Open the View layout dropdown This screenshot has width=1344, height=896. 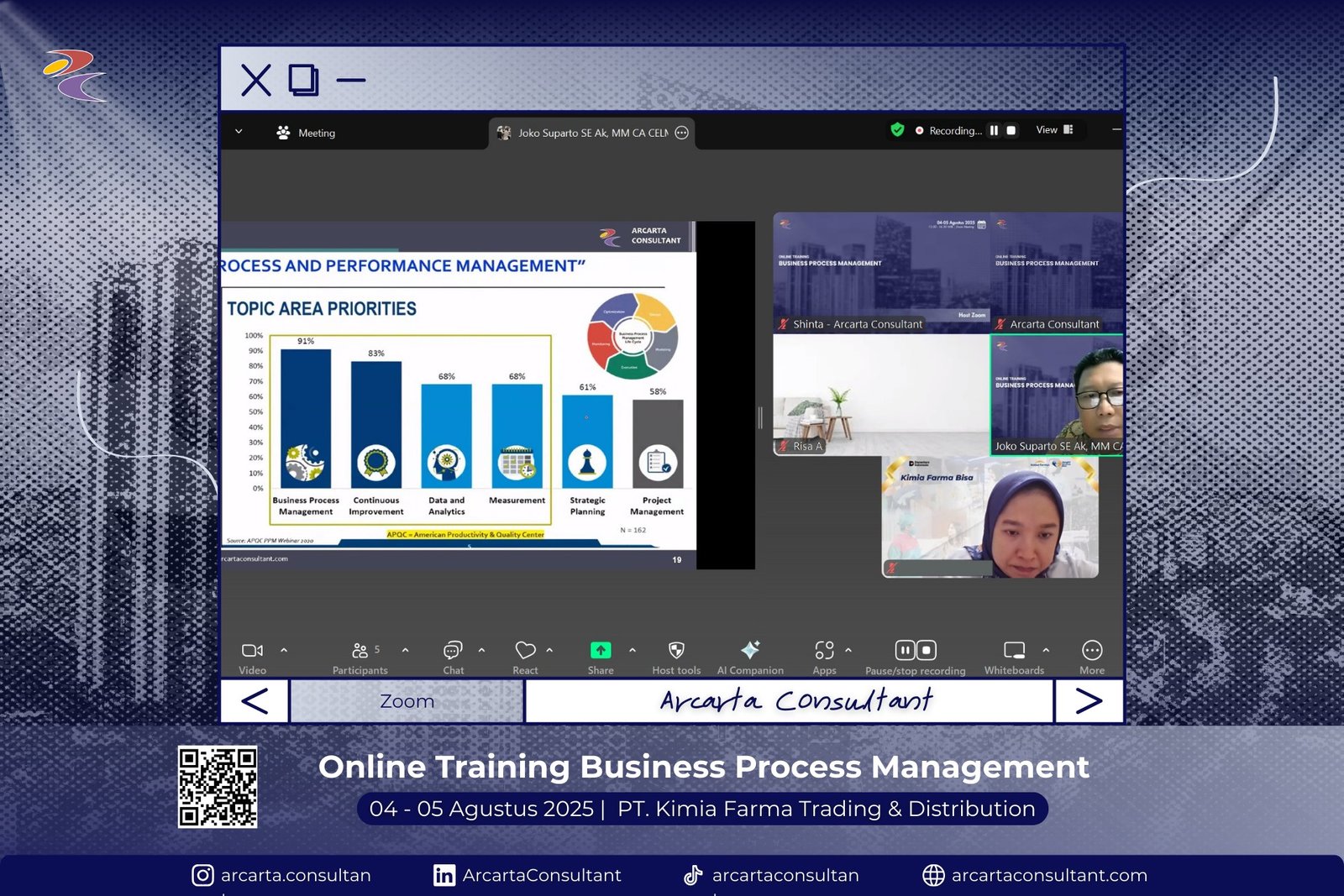(x=1054, y=130)
